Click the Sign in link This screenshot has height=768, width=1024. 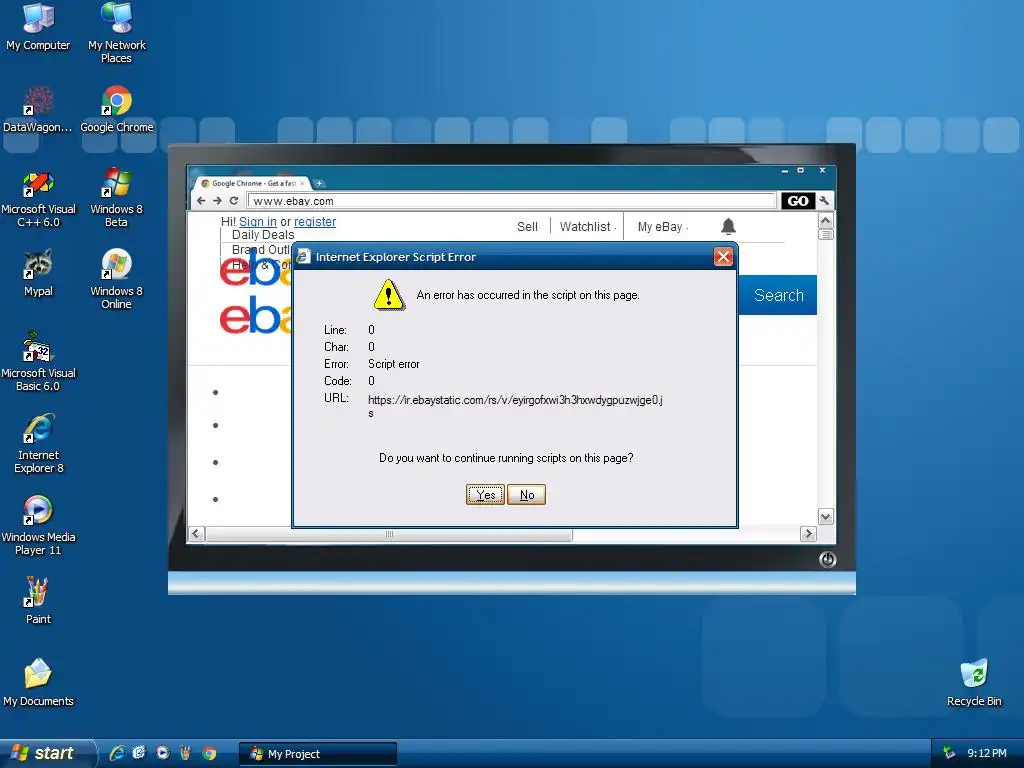coord(258,221)
